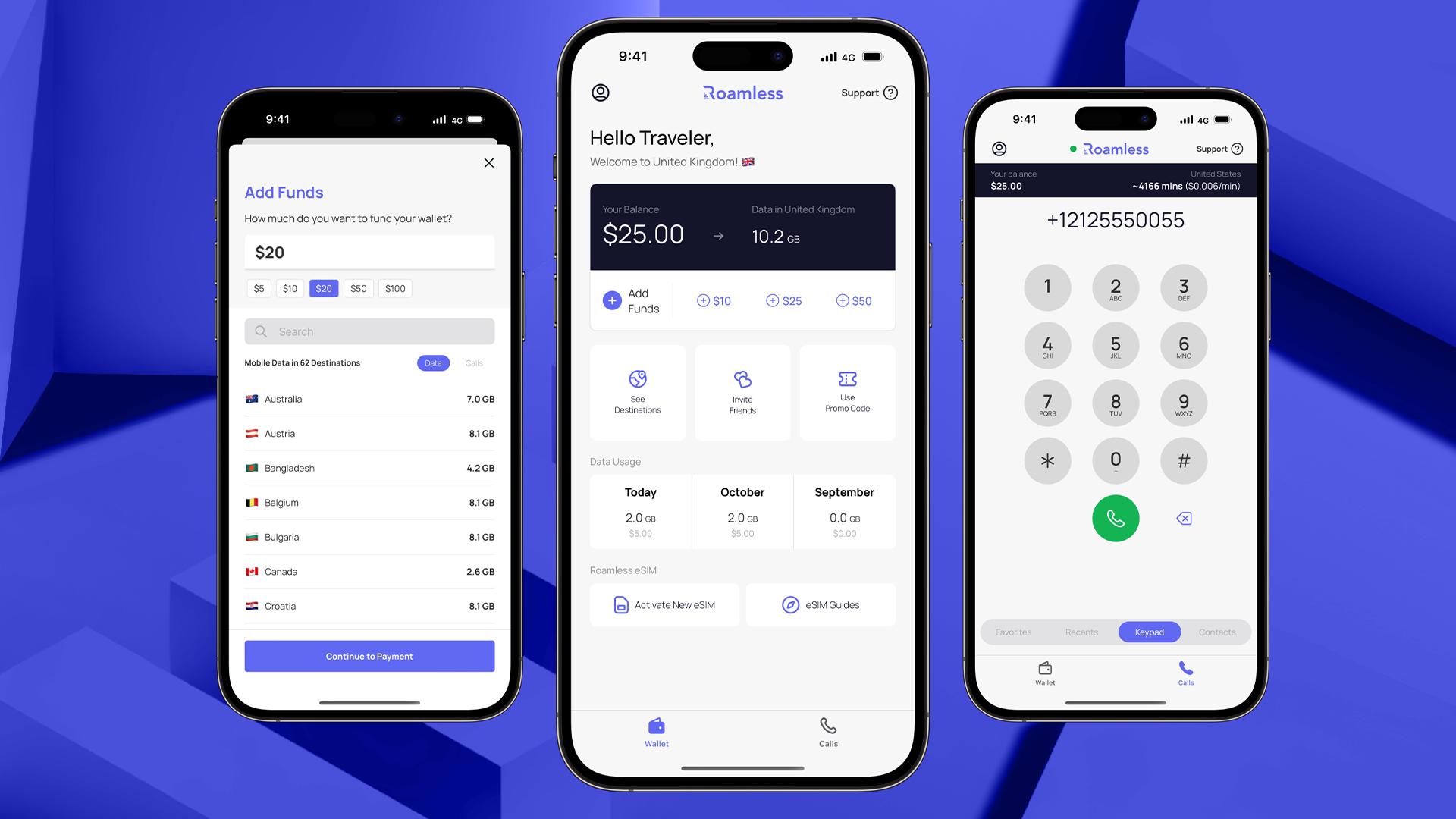Click the user profile icon top left

tap(601, 92)
